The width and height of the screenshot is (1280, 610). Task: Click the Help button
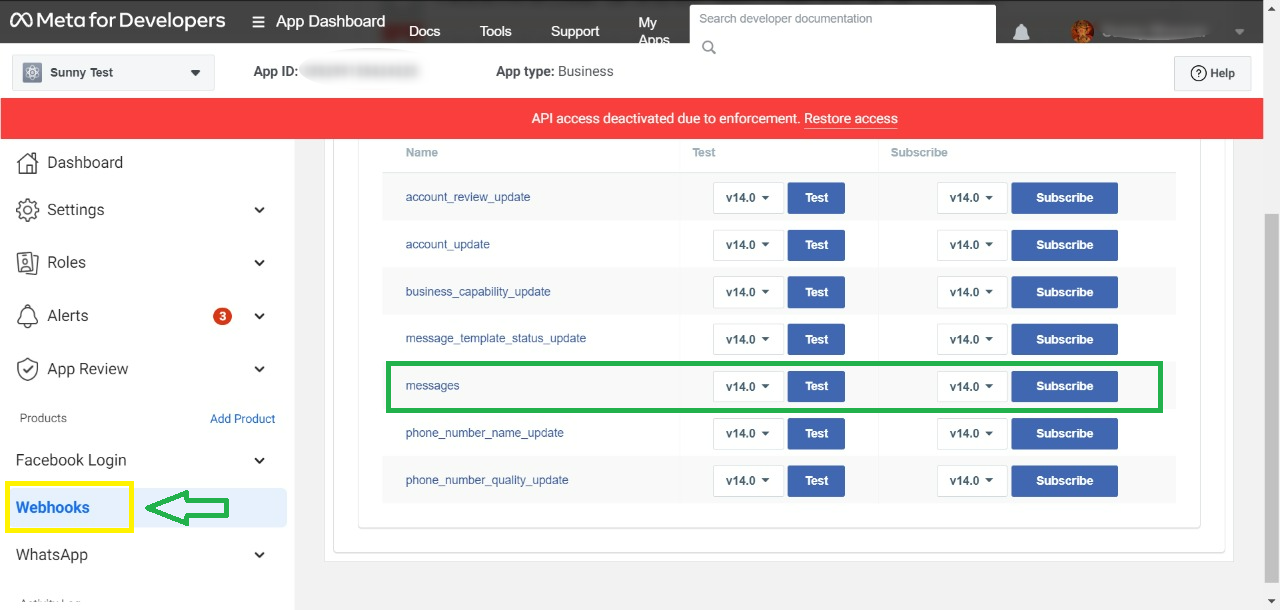(x=1212, y=73)
